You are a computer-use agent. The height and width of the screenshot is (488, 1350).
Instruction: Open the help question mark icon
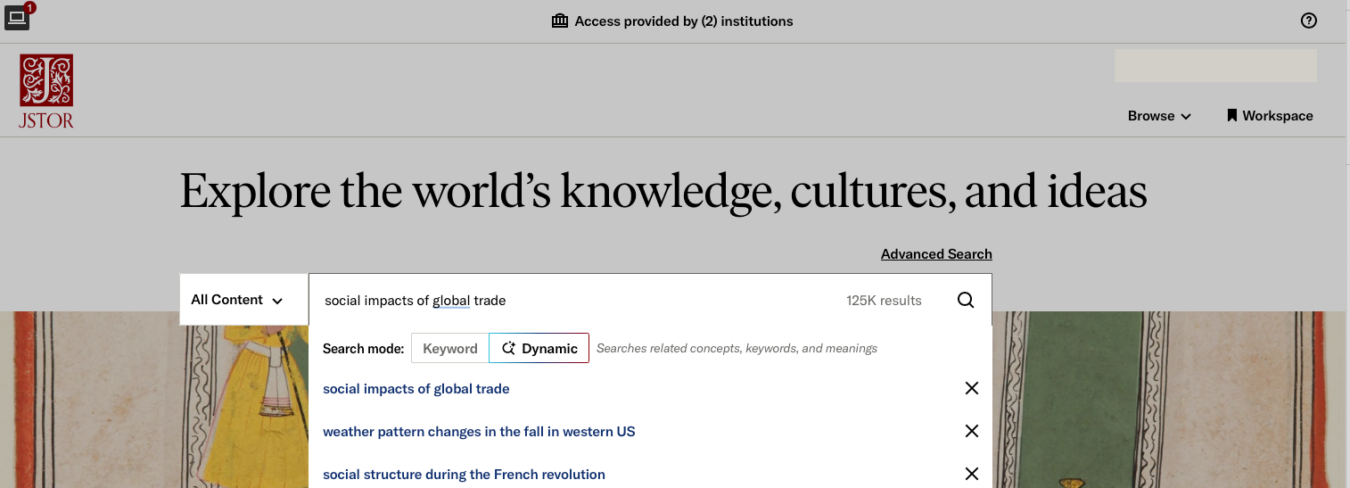(1309, 21)
